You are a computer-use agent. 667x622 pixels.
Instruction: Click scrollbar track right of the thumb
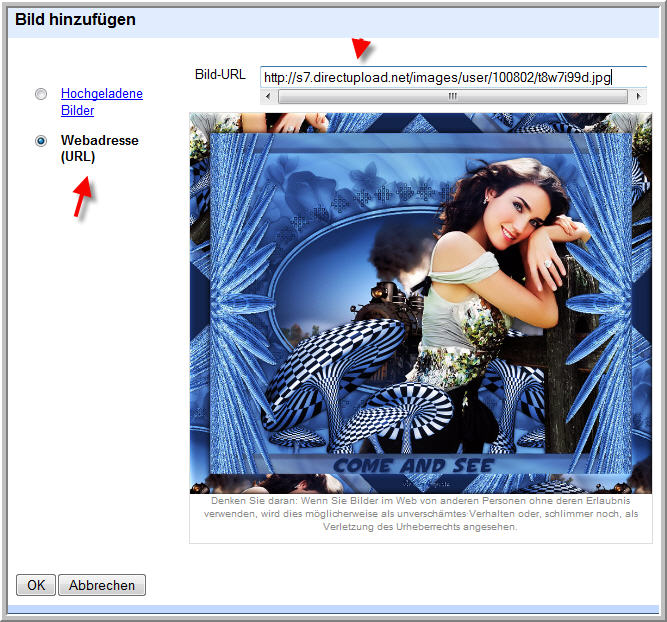tap(629, 97)
